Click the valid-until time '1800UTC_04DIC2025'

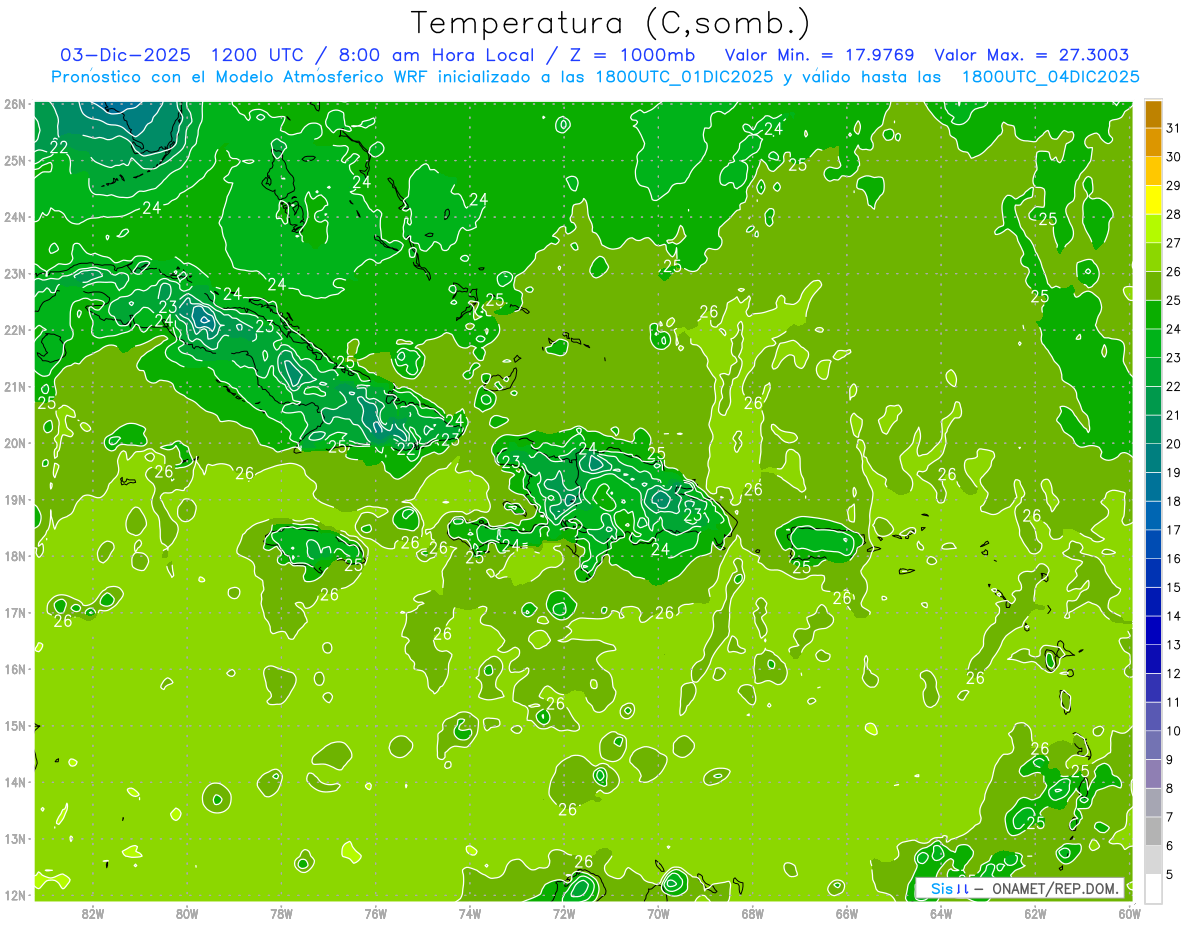(x=1051, y=77)
